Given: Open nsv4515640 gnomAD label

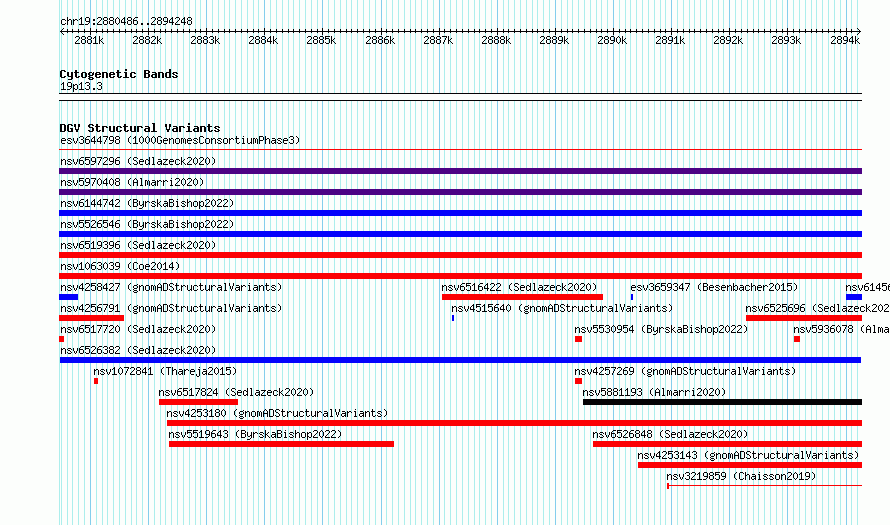Looking at the screenshot, I should click(562, 308).
